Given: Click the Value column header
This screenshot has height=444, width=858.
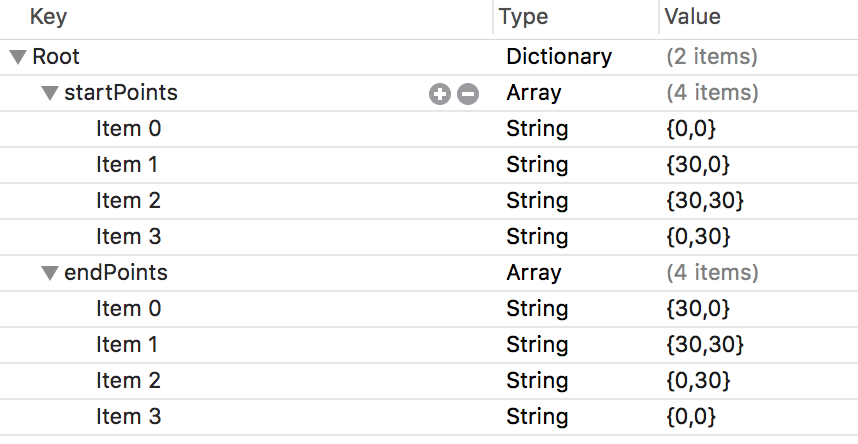Looking at the screenshot, I should pyautogui.click(x=692, y=17).
